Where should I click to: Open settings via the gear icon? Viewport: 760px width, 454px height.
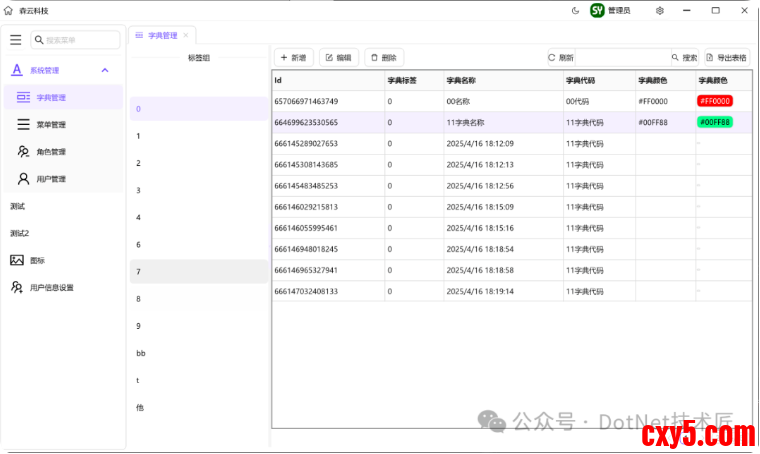[660, 10]
